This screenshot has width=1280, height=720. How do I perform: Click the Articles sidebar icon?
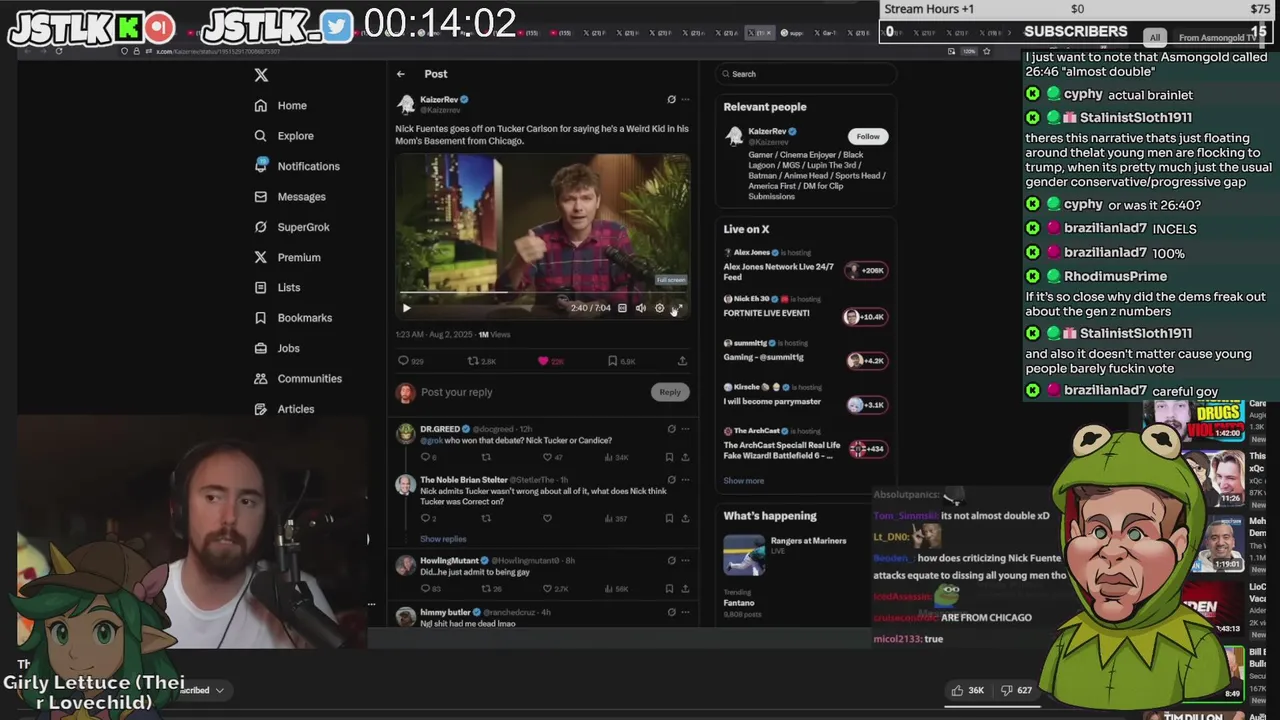pyautogui.click(x=261, y=409)
